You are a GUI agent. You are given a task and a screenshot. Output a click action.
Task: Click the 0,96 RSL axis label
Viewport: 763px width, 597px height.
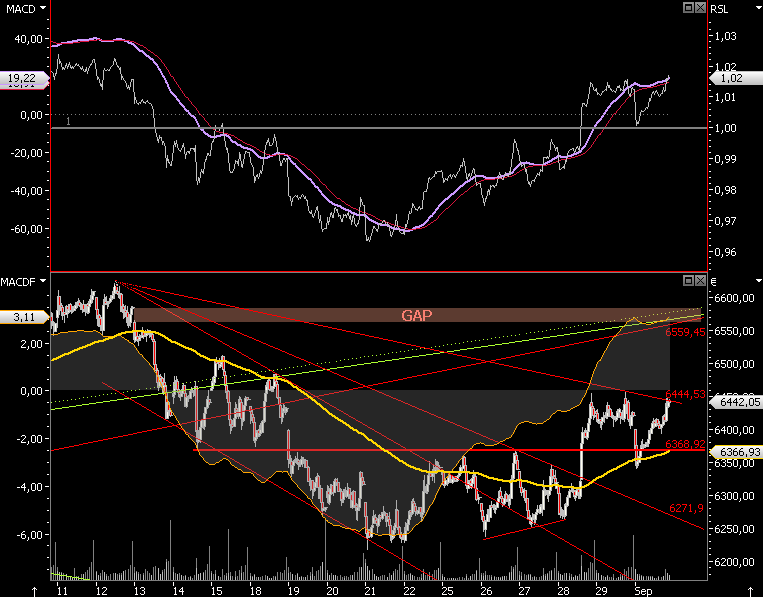726,252
